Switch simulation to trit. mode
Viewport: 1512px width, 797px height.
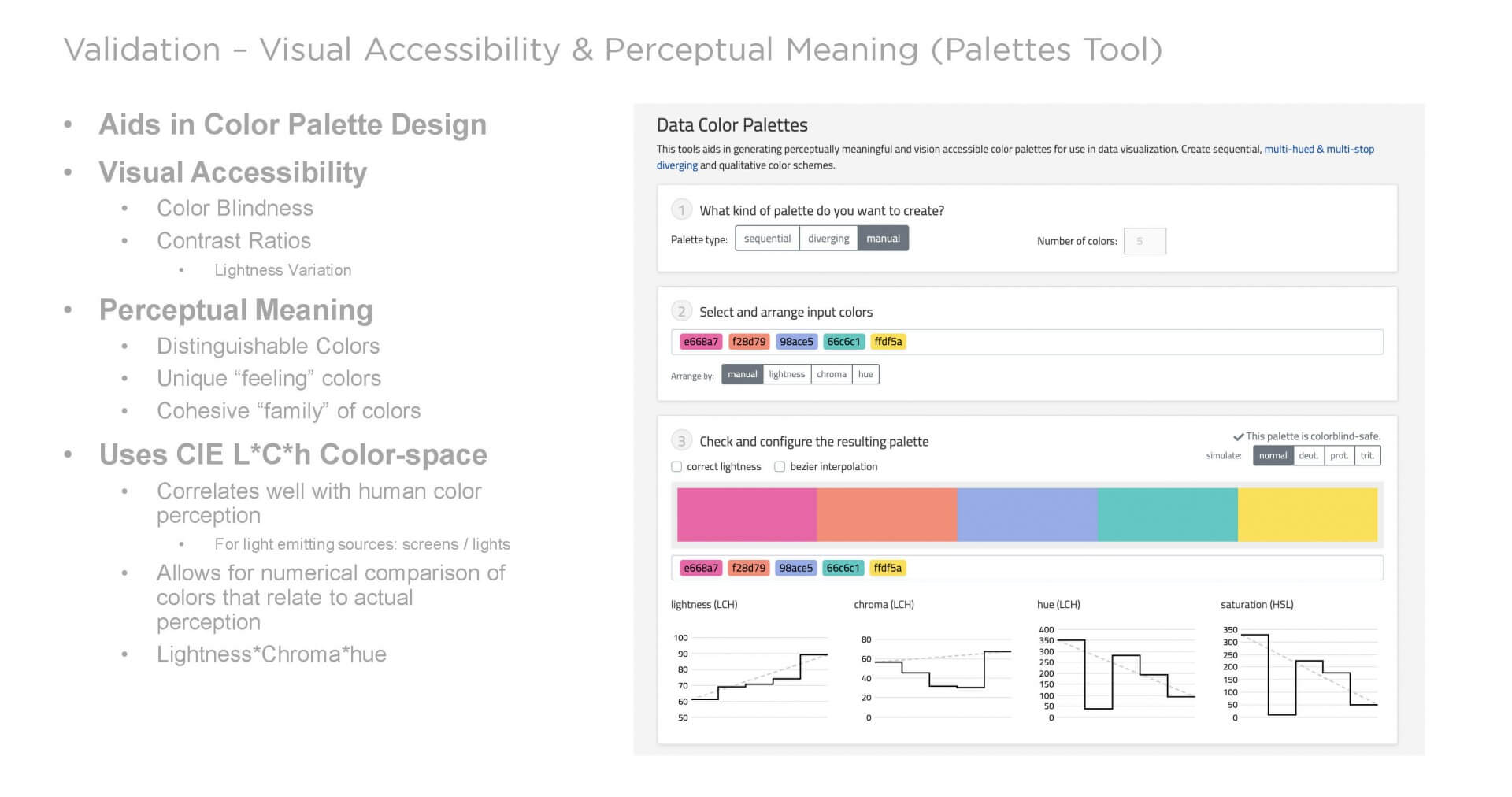point(1367,455)
